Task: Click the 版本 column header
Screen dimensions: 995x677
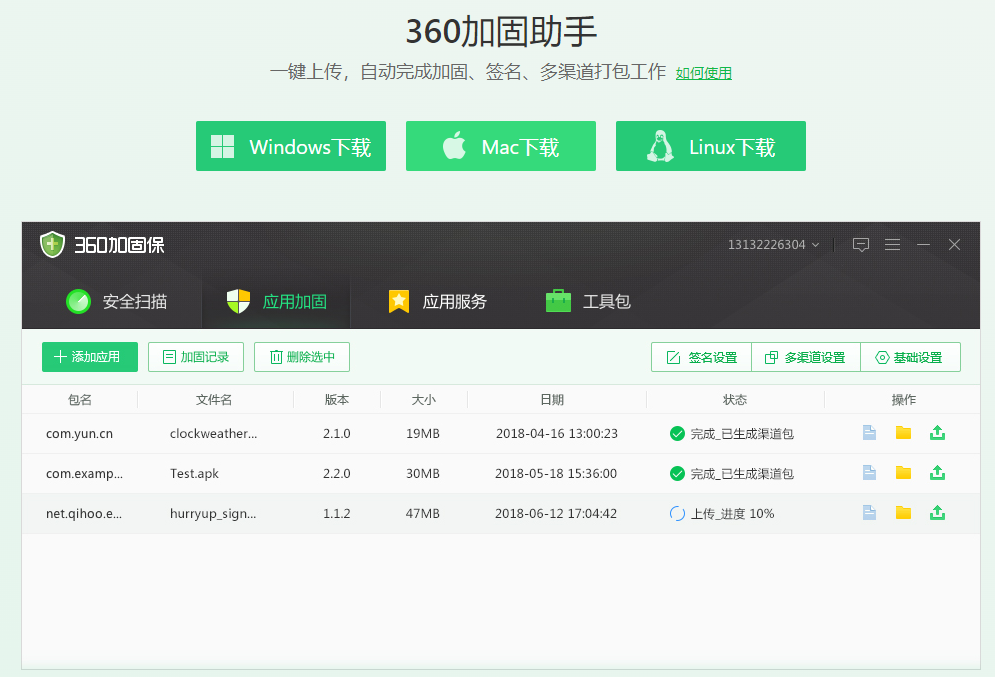Action: coord(336,400)
